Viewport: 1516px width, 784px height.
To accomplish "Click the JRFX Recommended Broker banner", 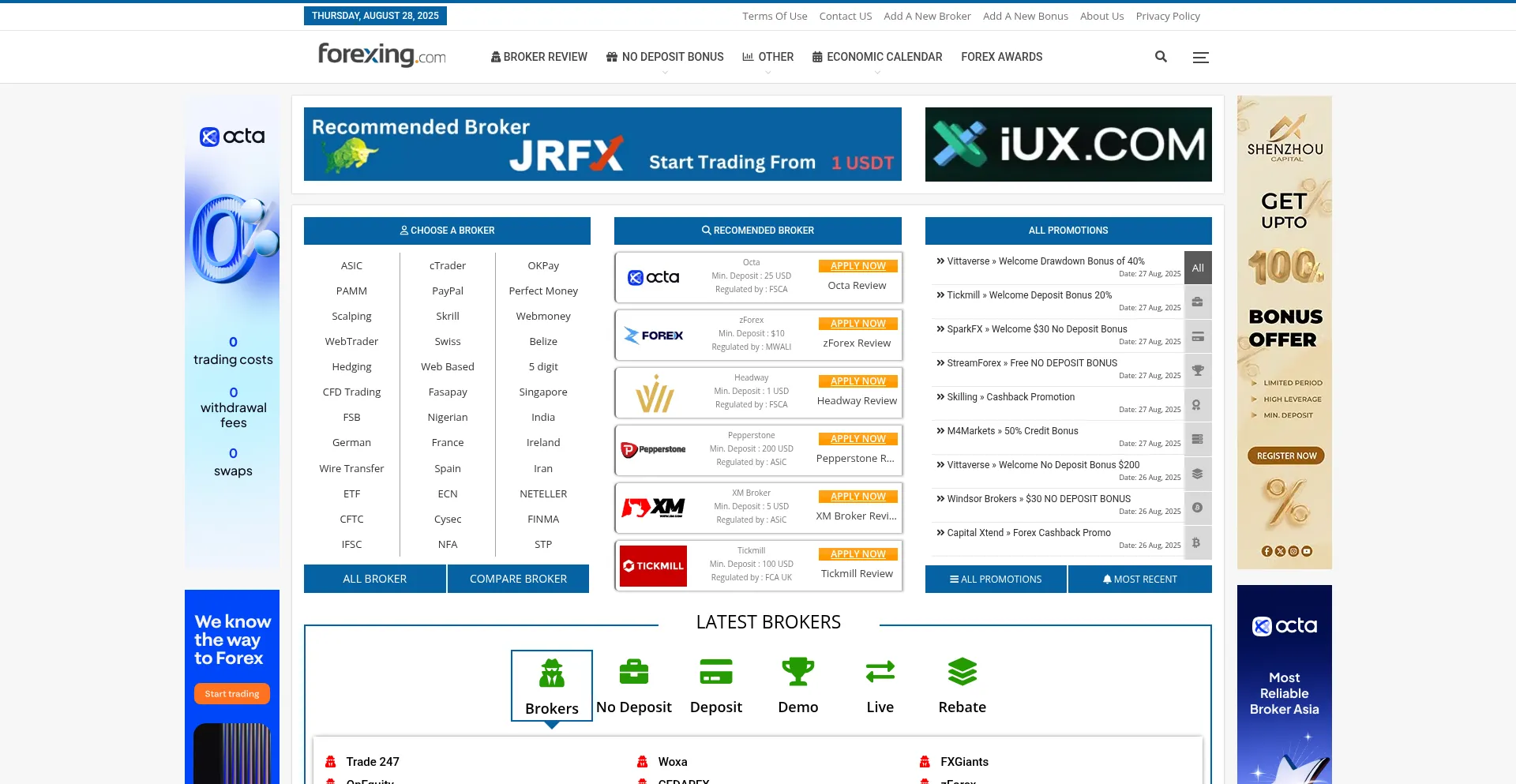I will (602, 144).
